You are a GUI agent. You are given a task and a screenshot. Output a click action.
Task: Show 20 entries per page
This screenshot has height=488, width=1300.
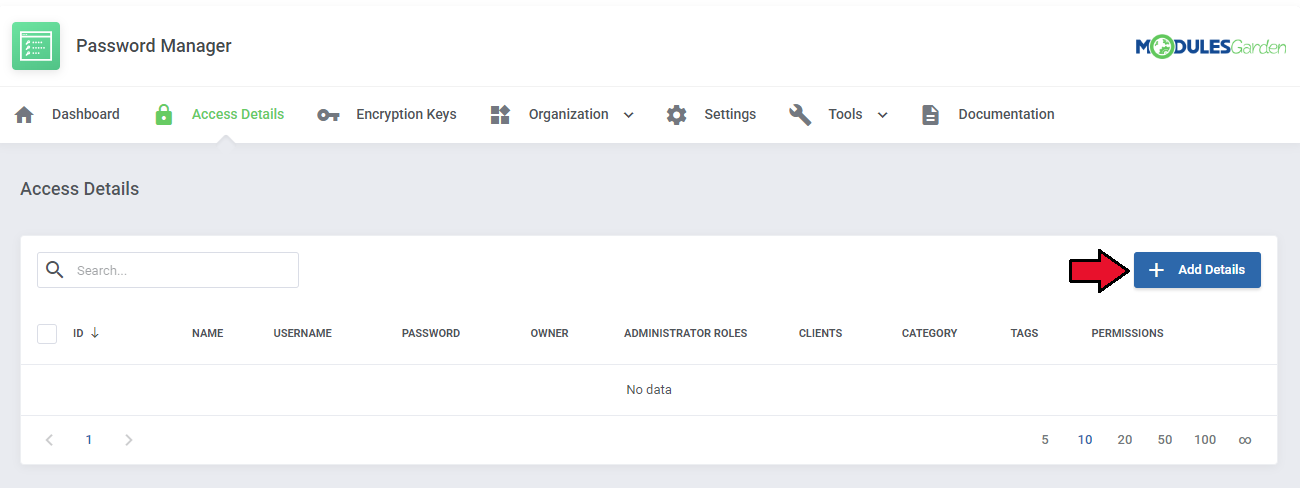pos(1125,440)
